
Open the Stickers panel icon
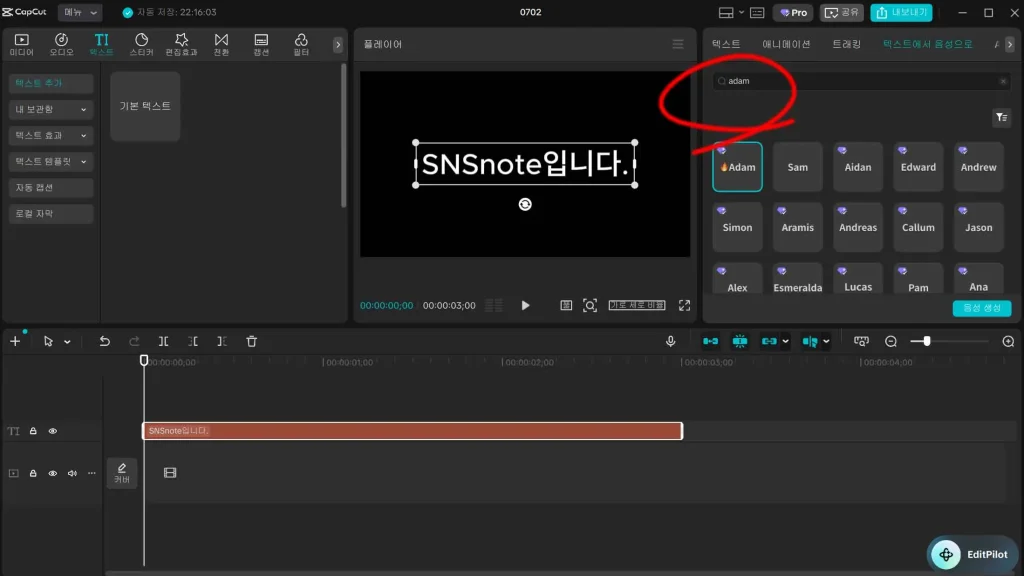click(x=141, y=44)
